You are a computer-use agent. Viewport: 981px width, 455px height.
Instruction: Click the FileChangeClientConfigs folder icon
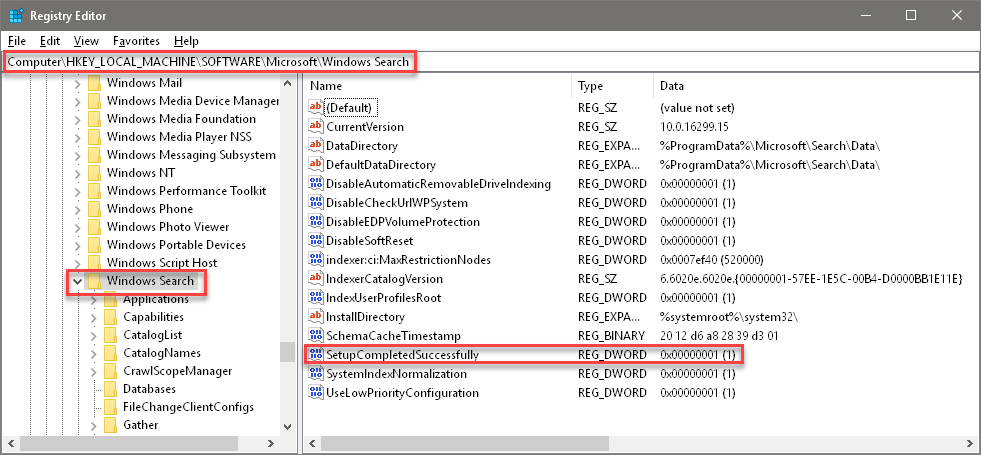111,407
